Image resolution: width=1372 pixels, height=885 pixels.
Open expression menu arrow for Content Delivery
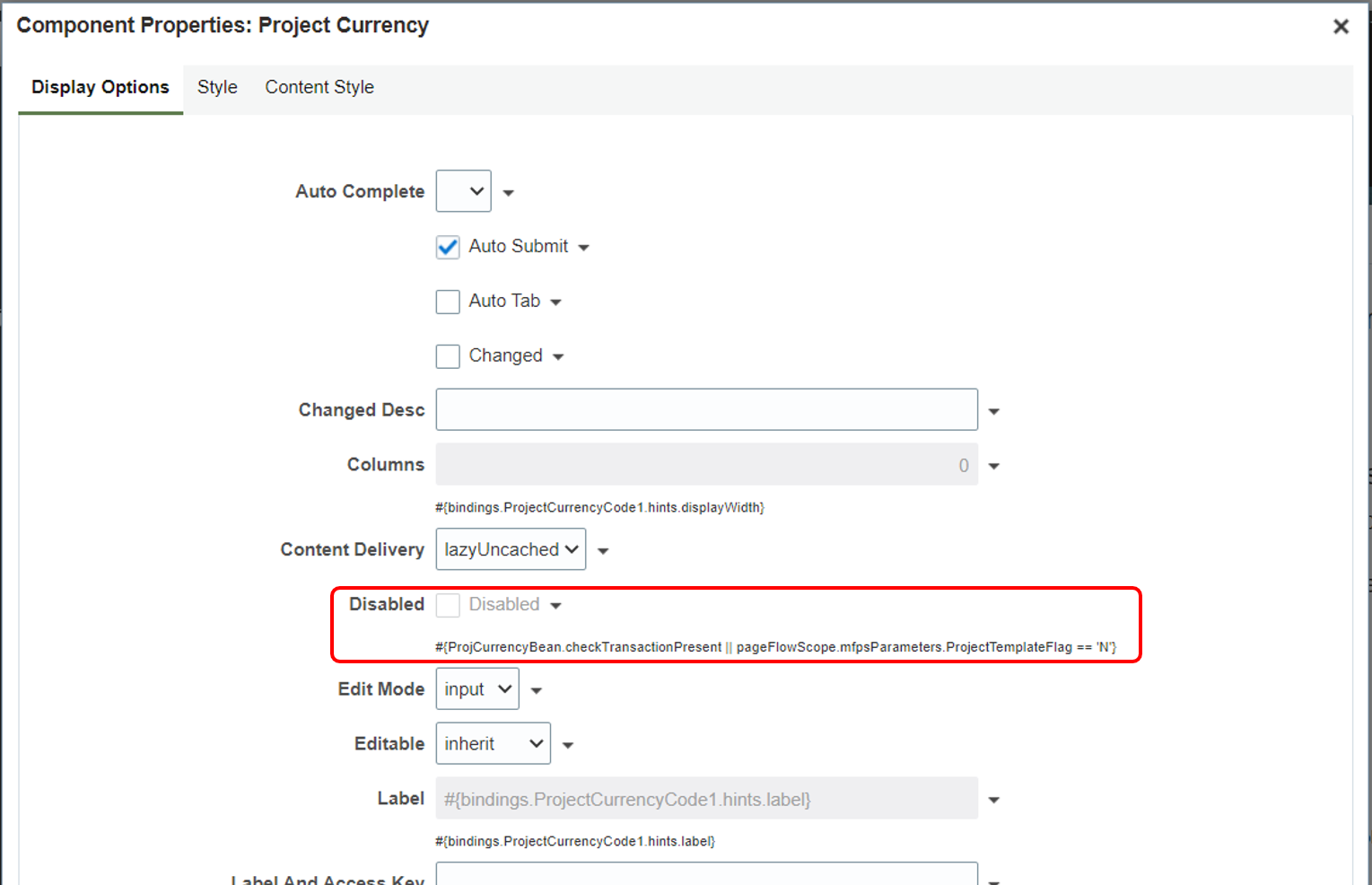coord(603,551)
